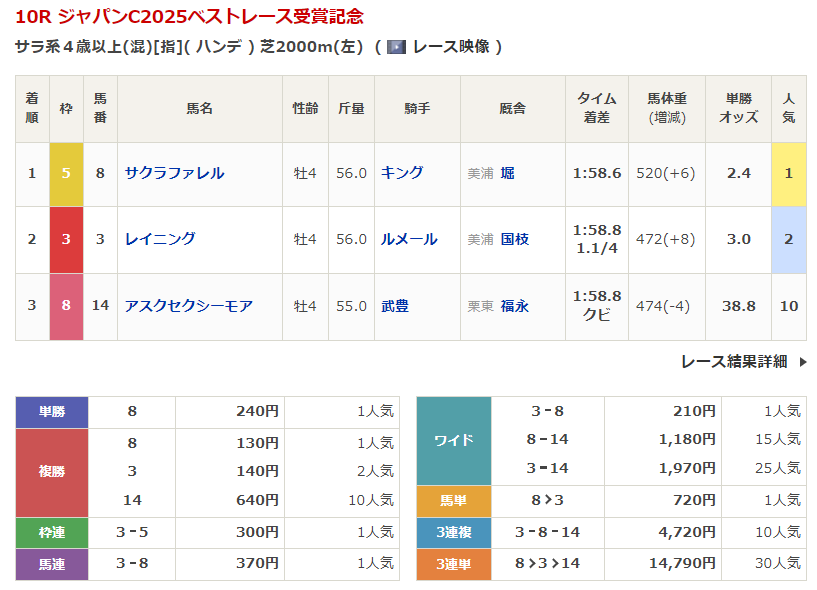
Task: Open trainer 堀 stable link
Action: click(x=508, y=173)
